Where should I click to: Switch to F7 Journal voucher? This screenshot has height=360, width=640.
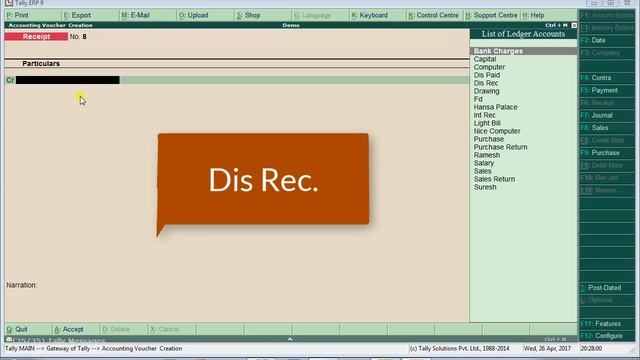click(607, 115)
